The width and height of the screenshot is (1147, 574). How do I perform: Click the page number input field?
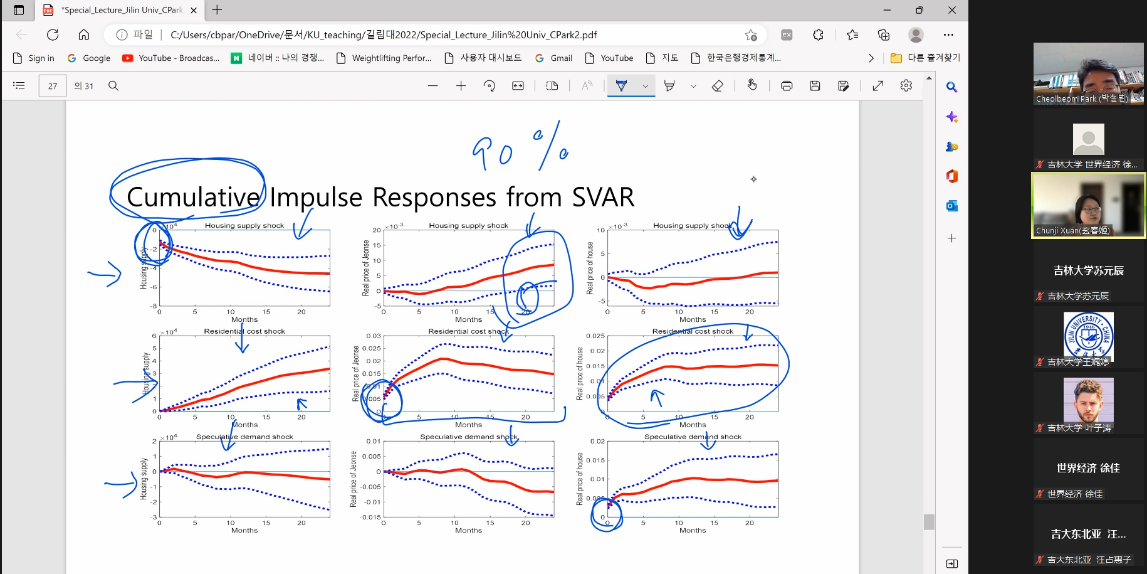click(52, 86)
